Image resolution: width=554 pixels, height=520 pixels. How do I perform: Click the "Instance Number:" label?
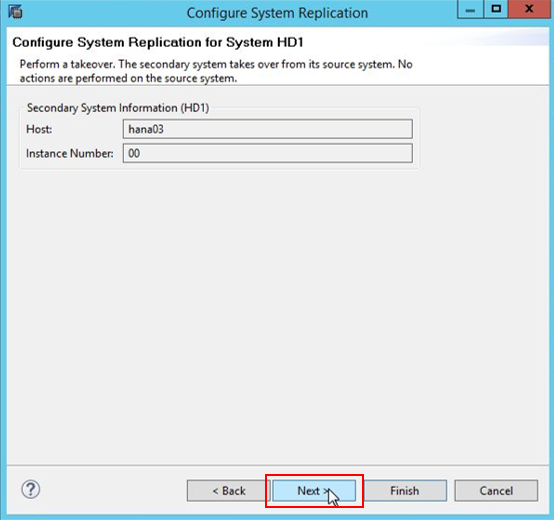coord(70,153)
